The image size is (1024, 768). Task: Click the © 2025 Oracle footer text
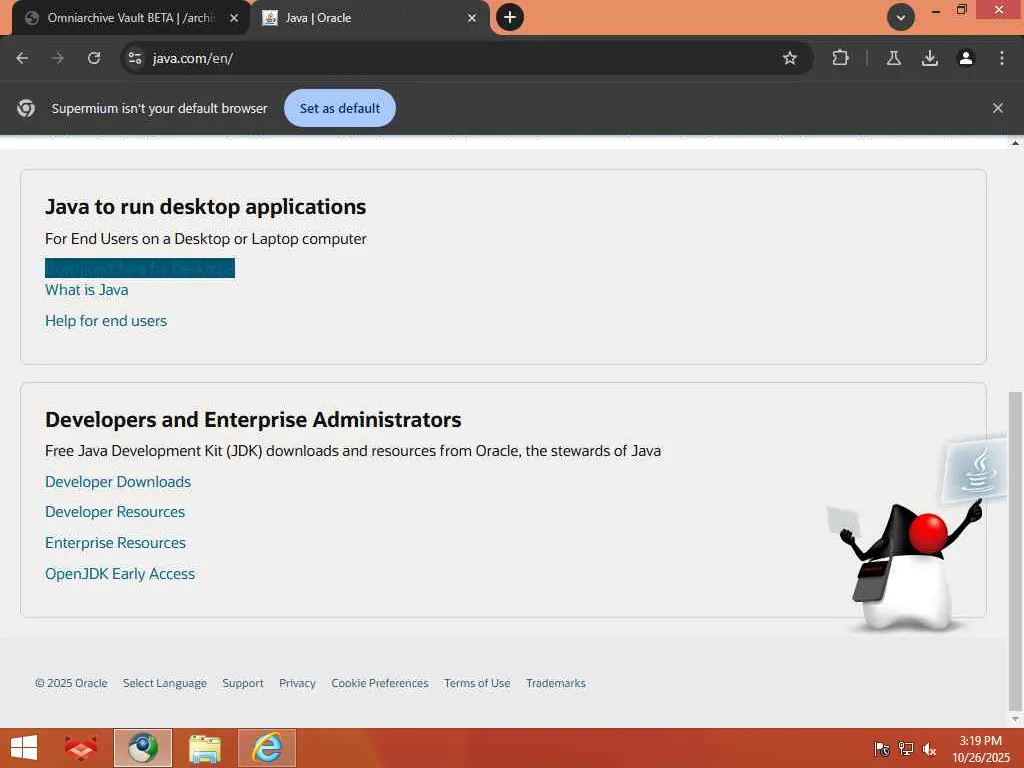[x=71, y=683]
